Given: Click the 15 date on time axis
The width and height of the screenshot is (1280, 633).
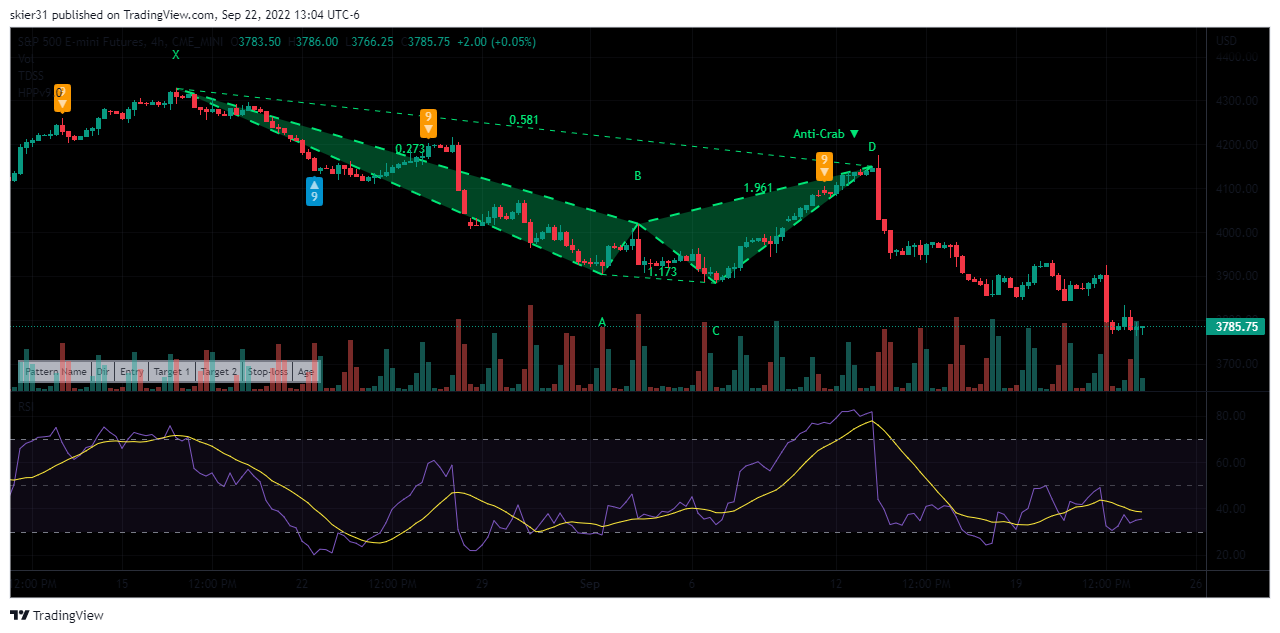Looking at the screenshot, I should point(122,584).
